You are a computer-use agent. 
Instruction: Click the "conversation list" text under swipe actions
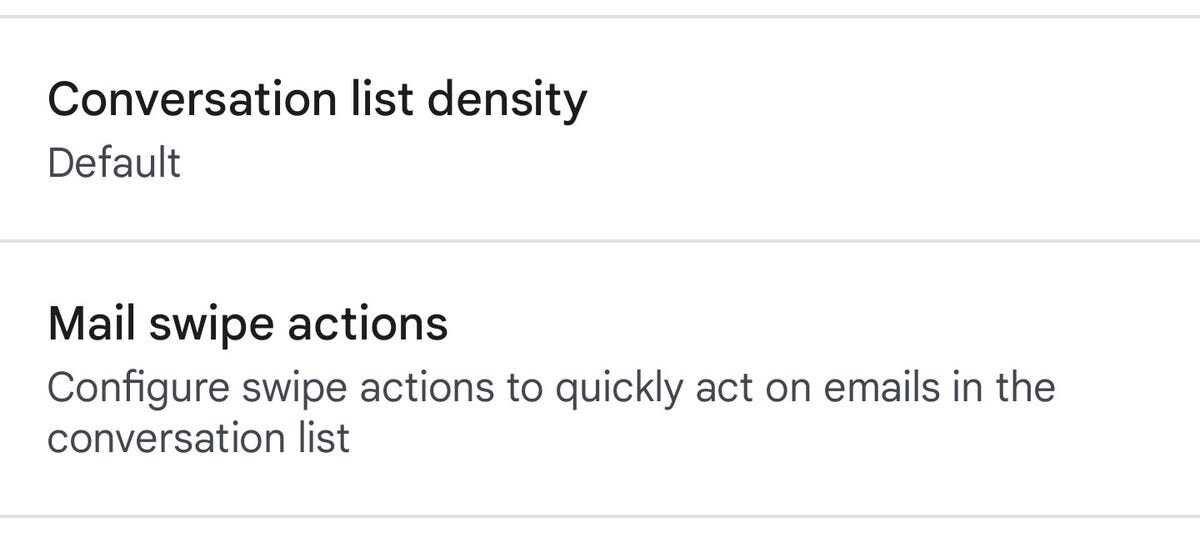click(198, 439)
